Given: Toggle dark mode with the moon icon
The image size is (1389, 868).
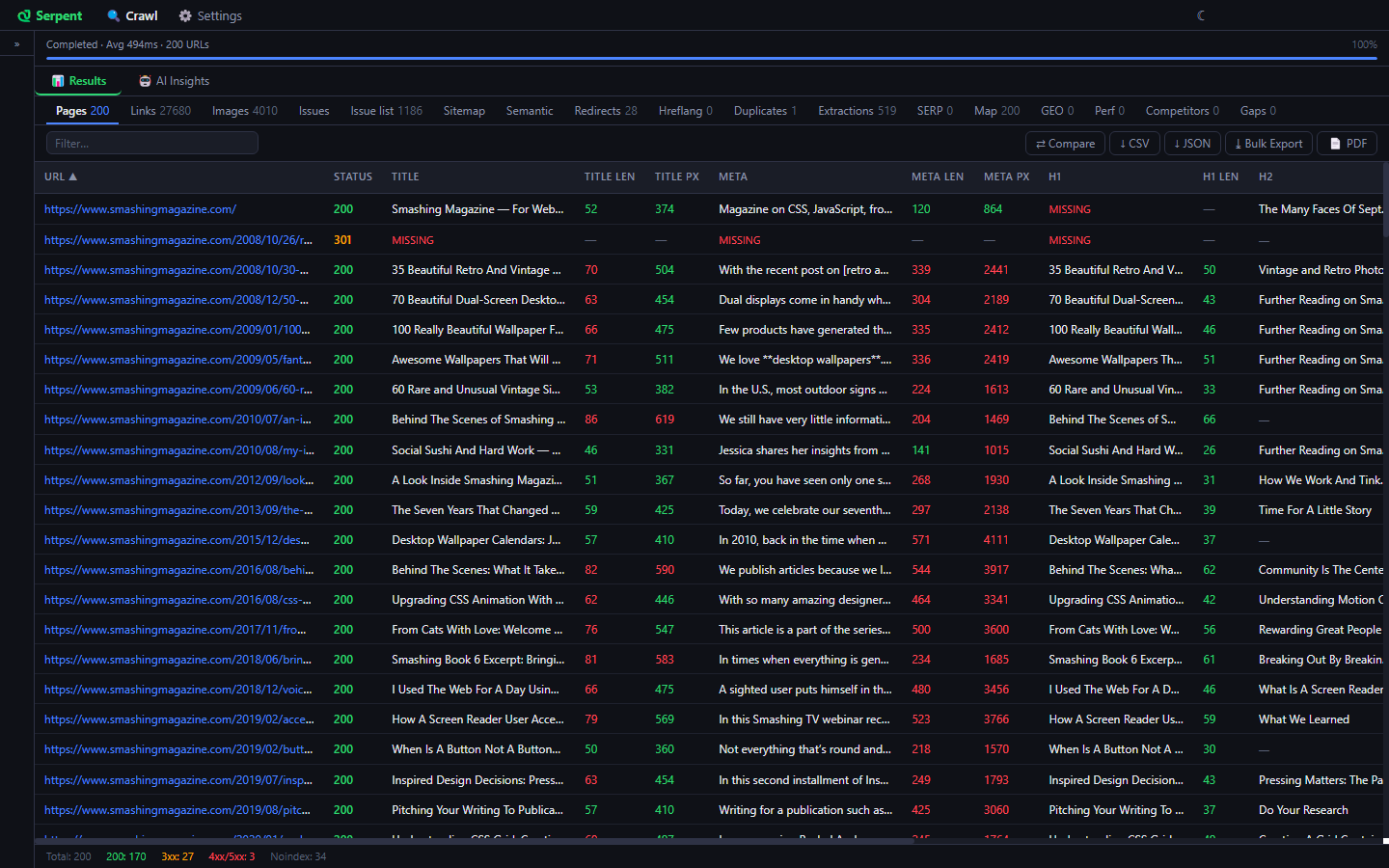Looking at the screenshot, I should 1201,15.
